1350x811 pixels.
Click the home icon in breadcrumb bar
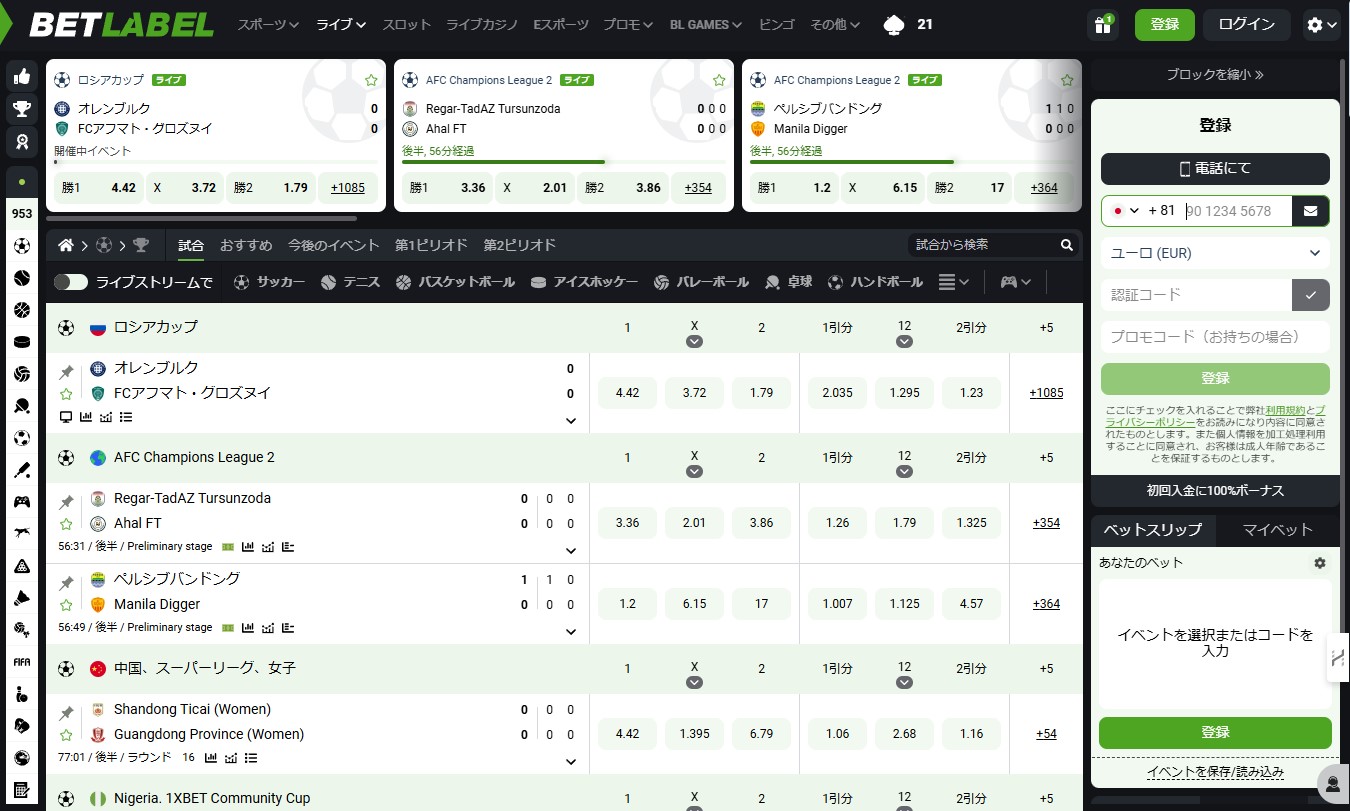(x=66, y=245)
